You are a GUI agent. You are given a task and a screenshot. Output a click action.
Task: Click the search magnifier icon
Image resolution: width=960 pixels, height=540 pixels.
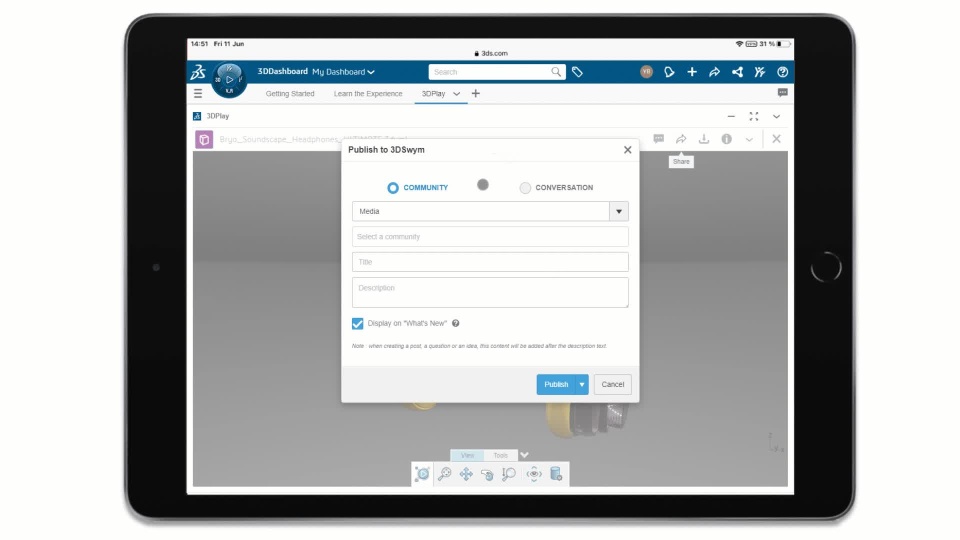pyautogui.click(x=556, y=72)
